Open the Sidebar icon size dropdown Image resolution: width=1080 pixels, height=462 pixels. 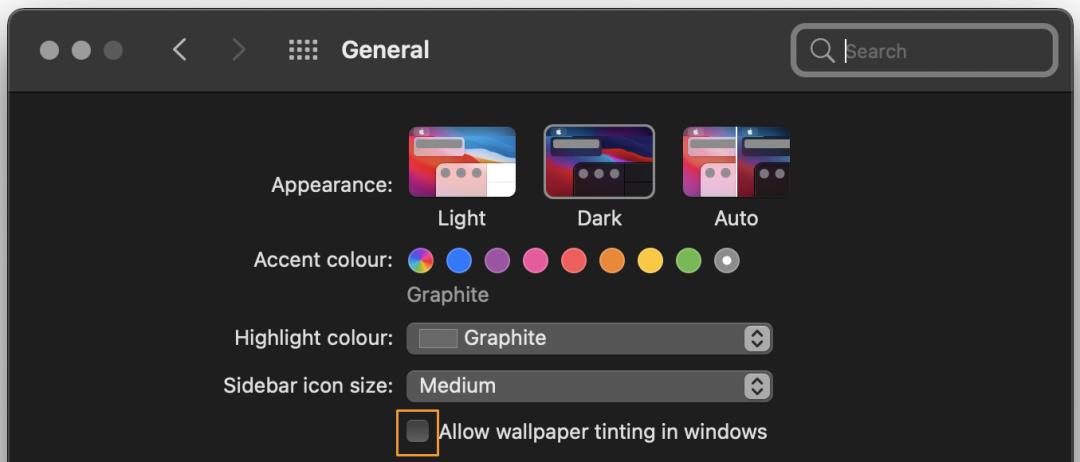pyautogui.click(x=589, y=386)
